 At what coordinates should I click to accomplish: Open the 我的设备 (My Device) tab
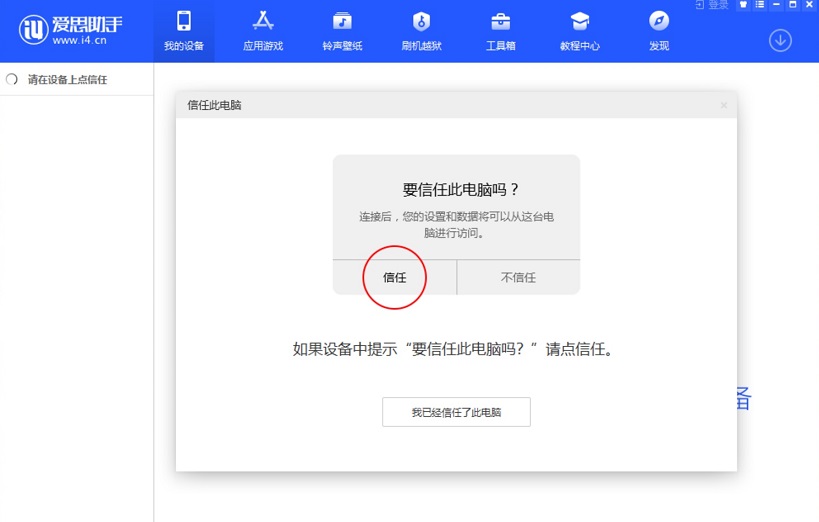183,31
